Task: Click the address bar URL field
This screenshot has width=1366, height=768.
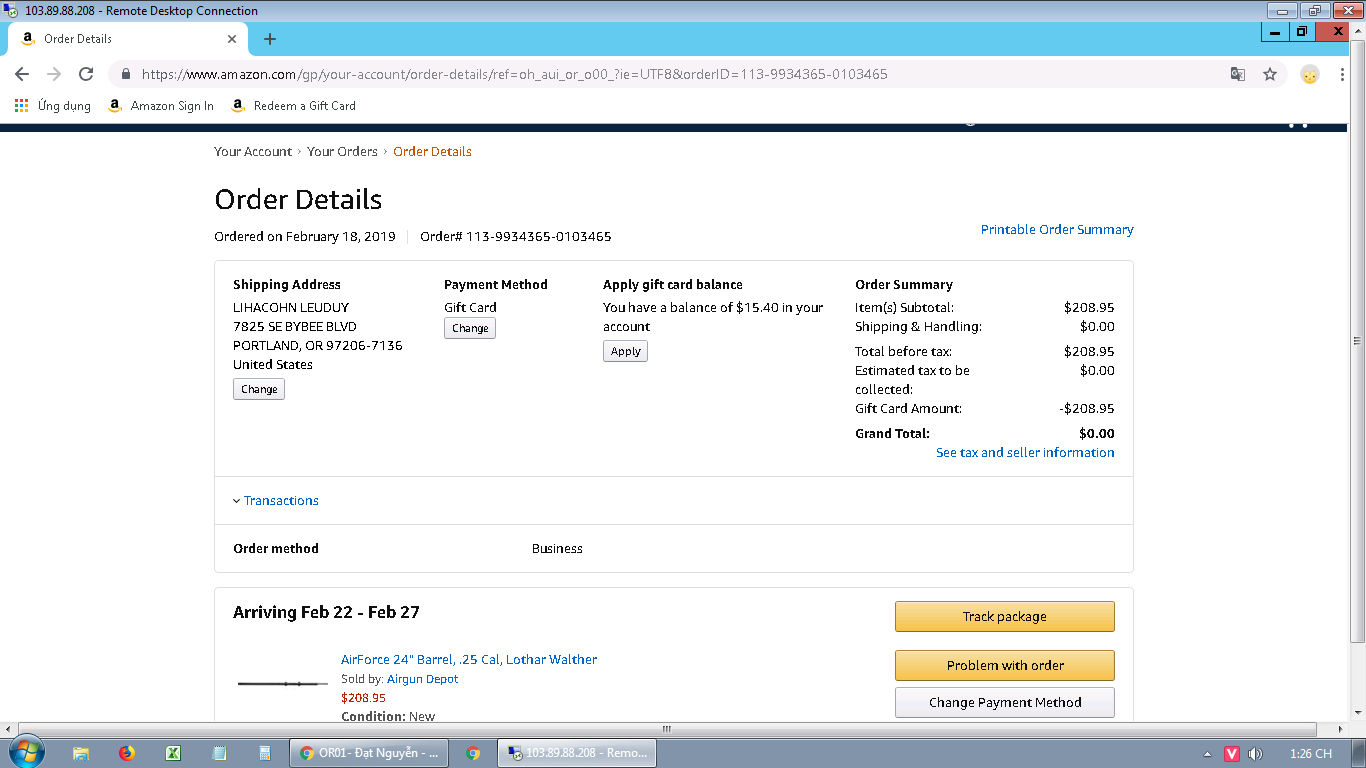Action: tap(600, 74)
